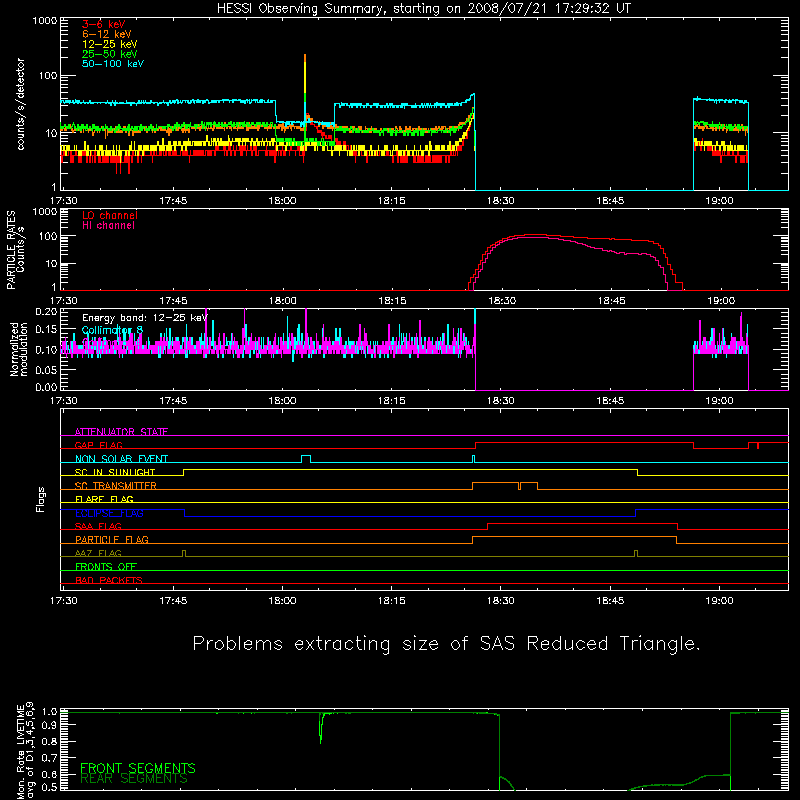The height and width of the screenshot is (800, 800).
Task: Click the "FLARE FLAG" flag label
Action: [x=104, y=499]
